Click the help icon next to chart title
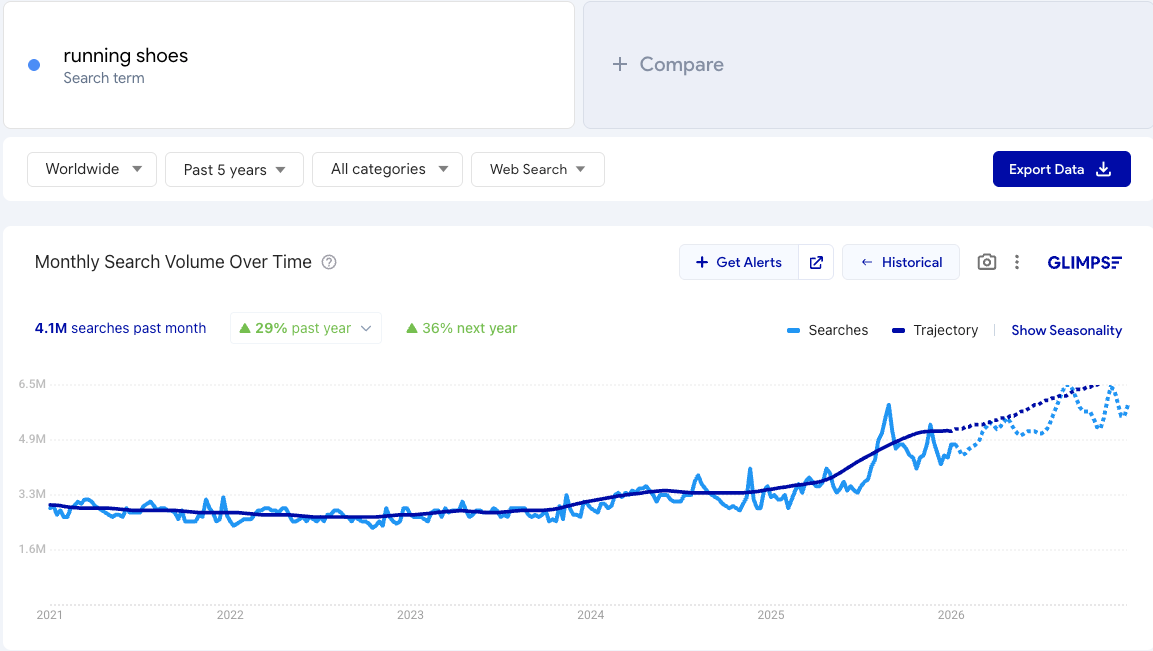Viewport: 1153px width, 651px height. 329,262
